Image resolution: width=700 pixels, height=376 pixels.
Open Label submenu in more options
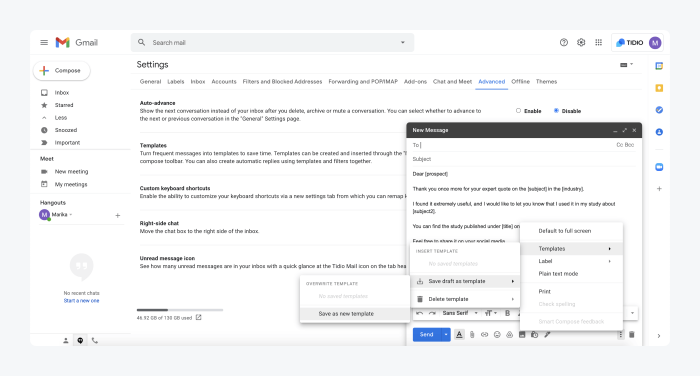pos(571,261)
